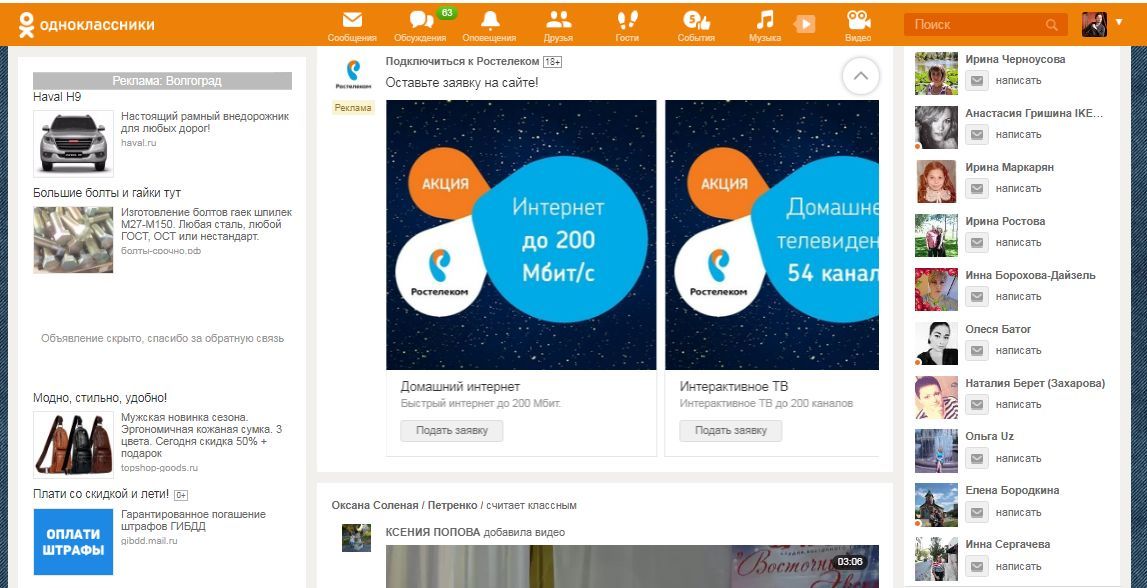Click написать next to Инна Борохова-Дайзель

(x=1018, y=297)
